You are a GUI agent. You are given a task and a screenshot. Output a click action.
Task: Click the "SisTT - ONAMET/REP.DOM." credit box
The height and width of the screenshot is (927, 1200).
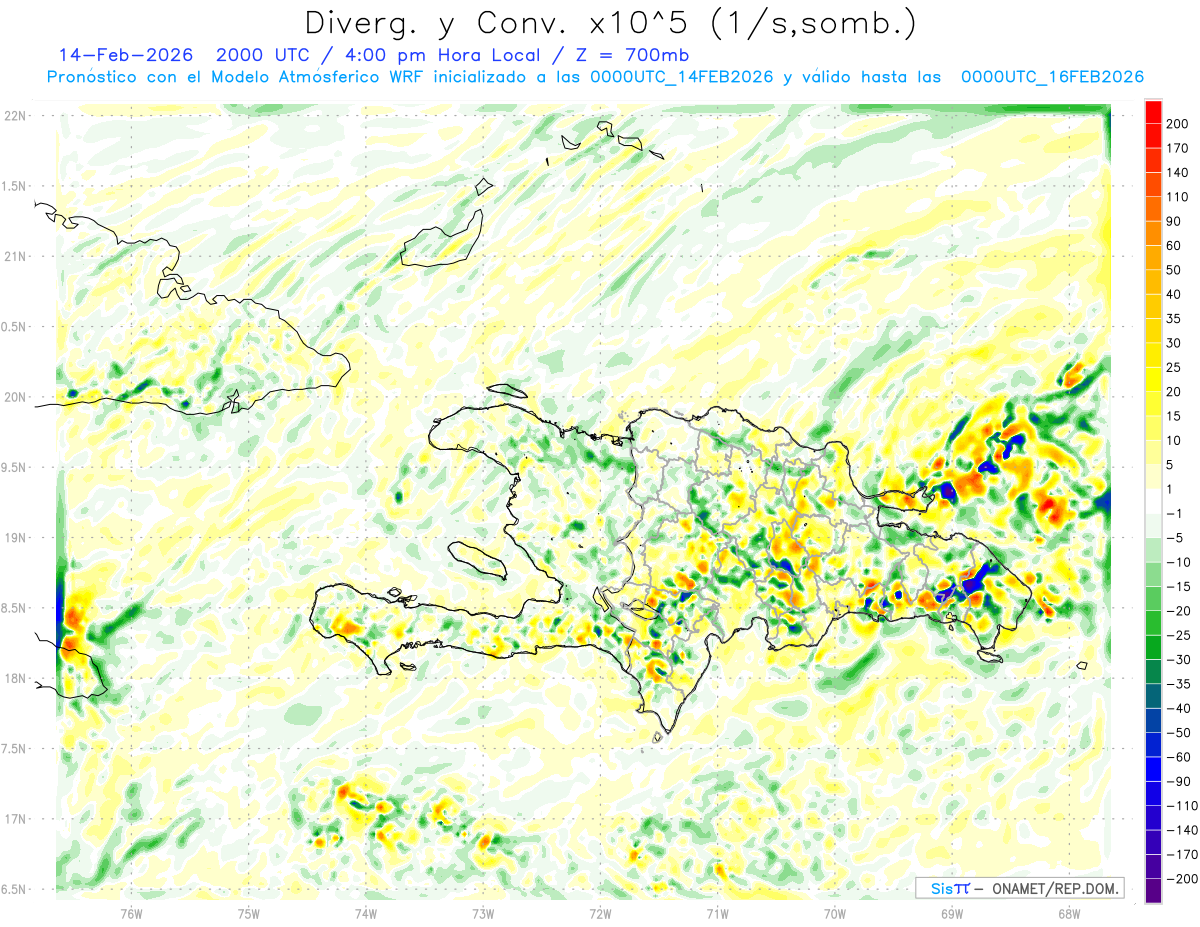click(x=1019, y=888)
